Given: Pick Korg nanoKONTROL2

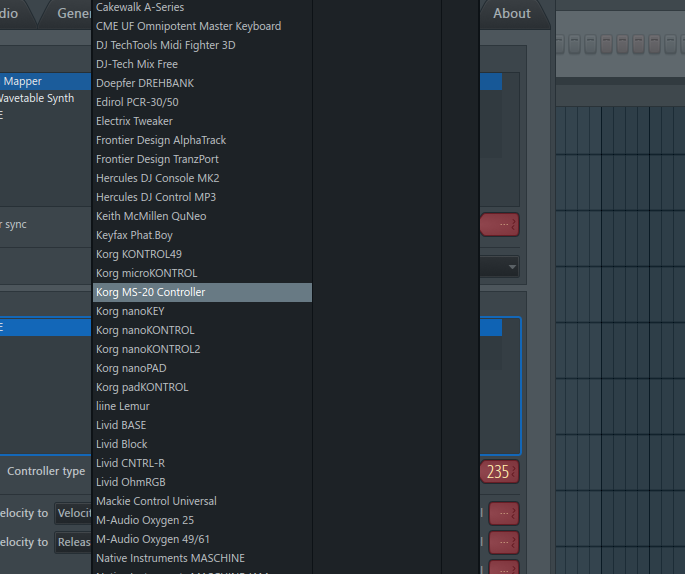Looking at the screenshot, I should 202,349.
